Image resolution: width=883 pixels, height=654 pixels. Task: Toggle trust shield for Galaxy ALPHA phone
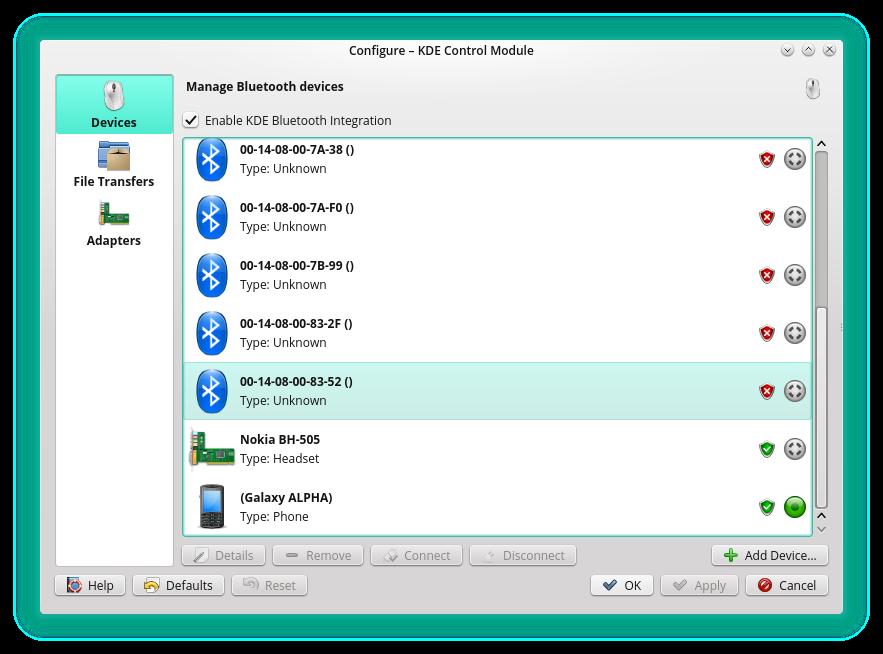point(767,507)
